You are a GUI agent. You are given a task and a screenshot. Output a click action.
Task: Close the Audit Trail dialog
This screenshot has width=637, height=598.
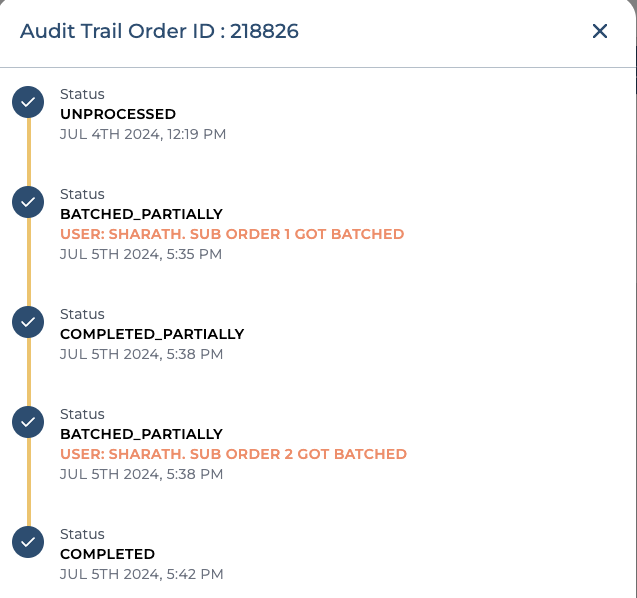coord(600,31)
